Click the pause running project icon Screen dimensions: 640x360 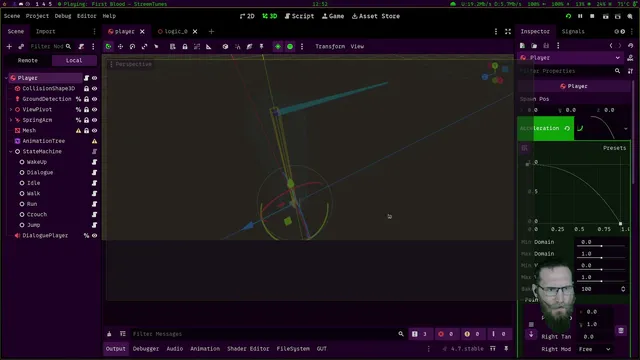[x=580, y=16]
